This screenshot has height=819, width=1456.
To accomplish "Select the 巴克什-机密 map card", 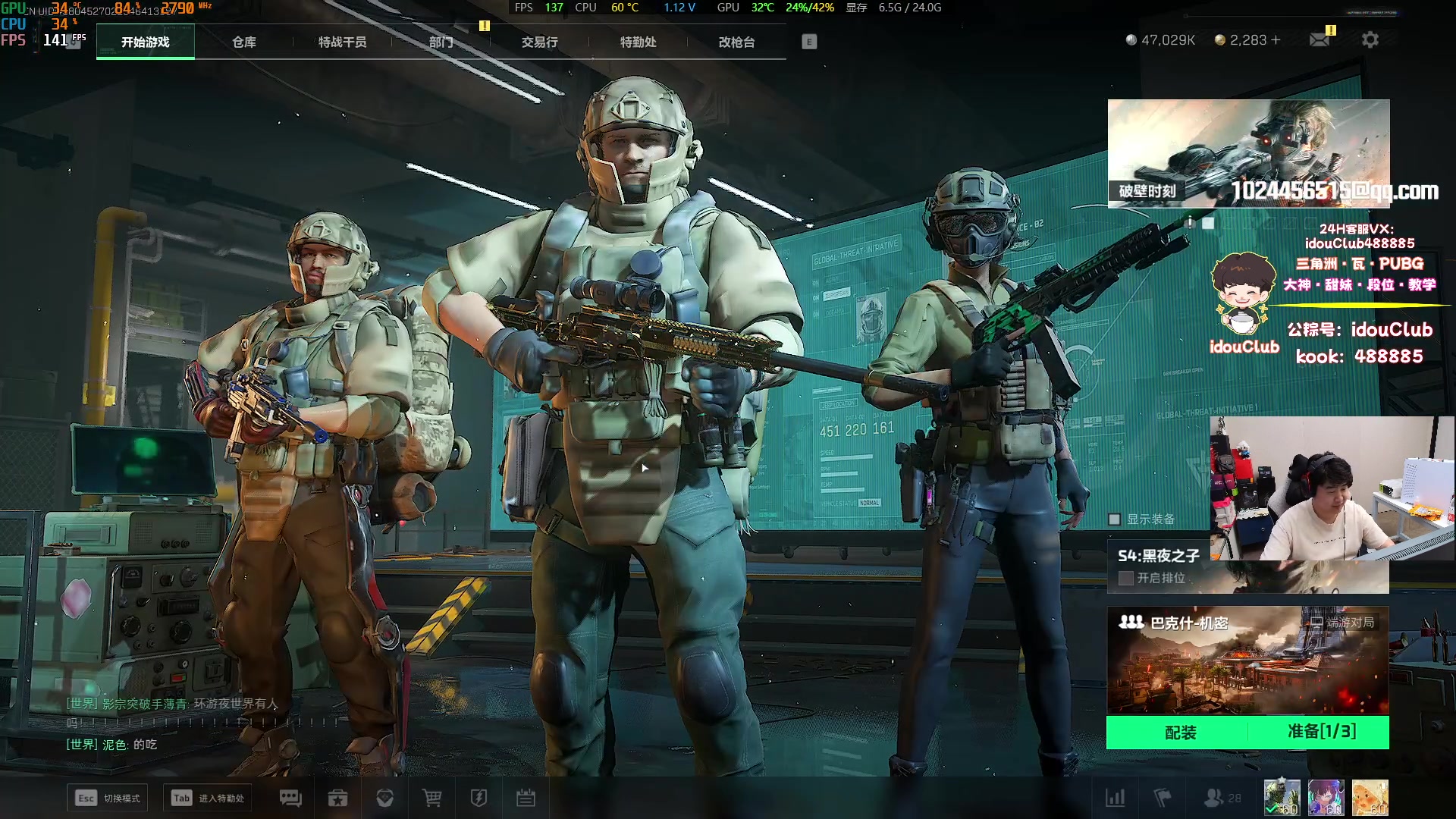I will pyautogui.click(x=1247, y=660).
